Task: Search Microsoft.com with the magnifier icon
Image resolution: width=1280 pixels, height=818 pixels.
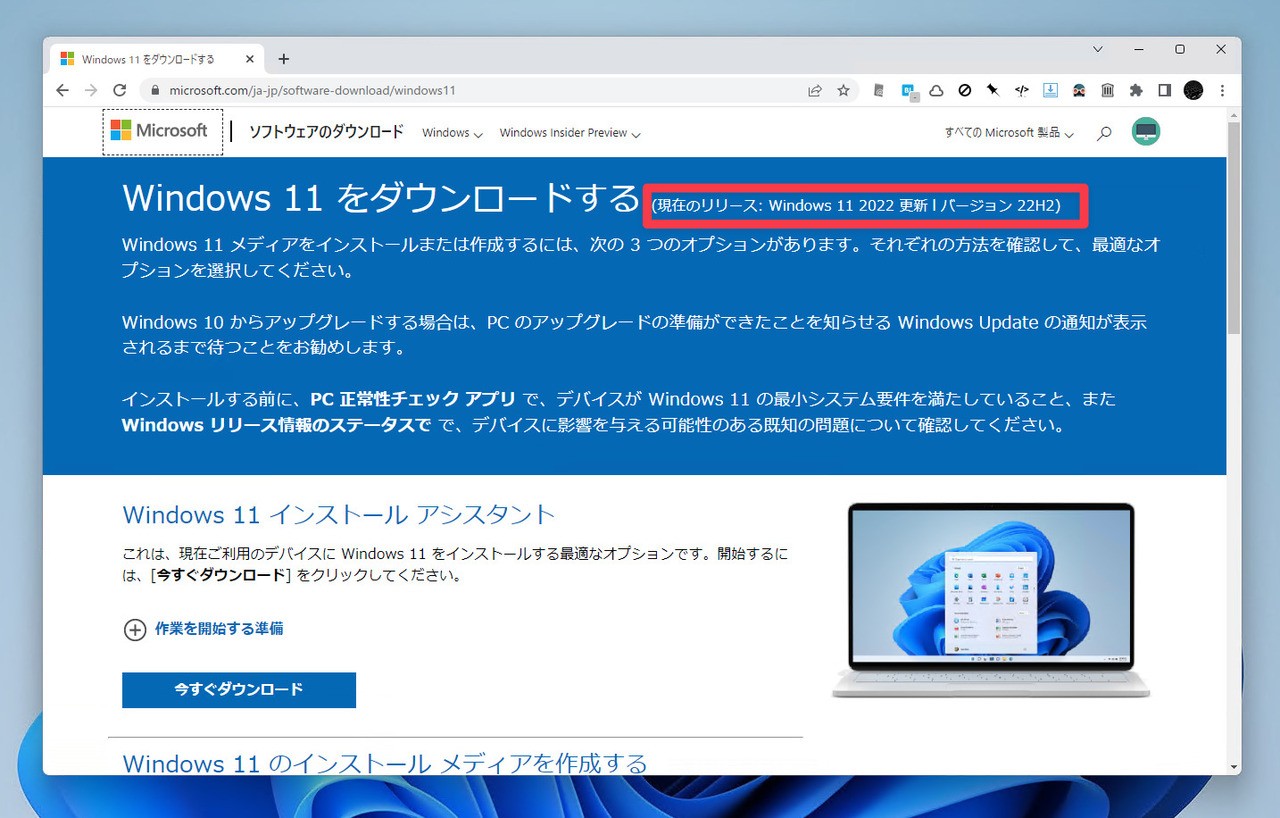Action: [1104, 133]
